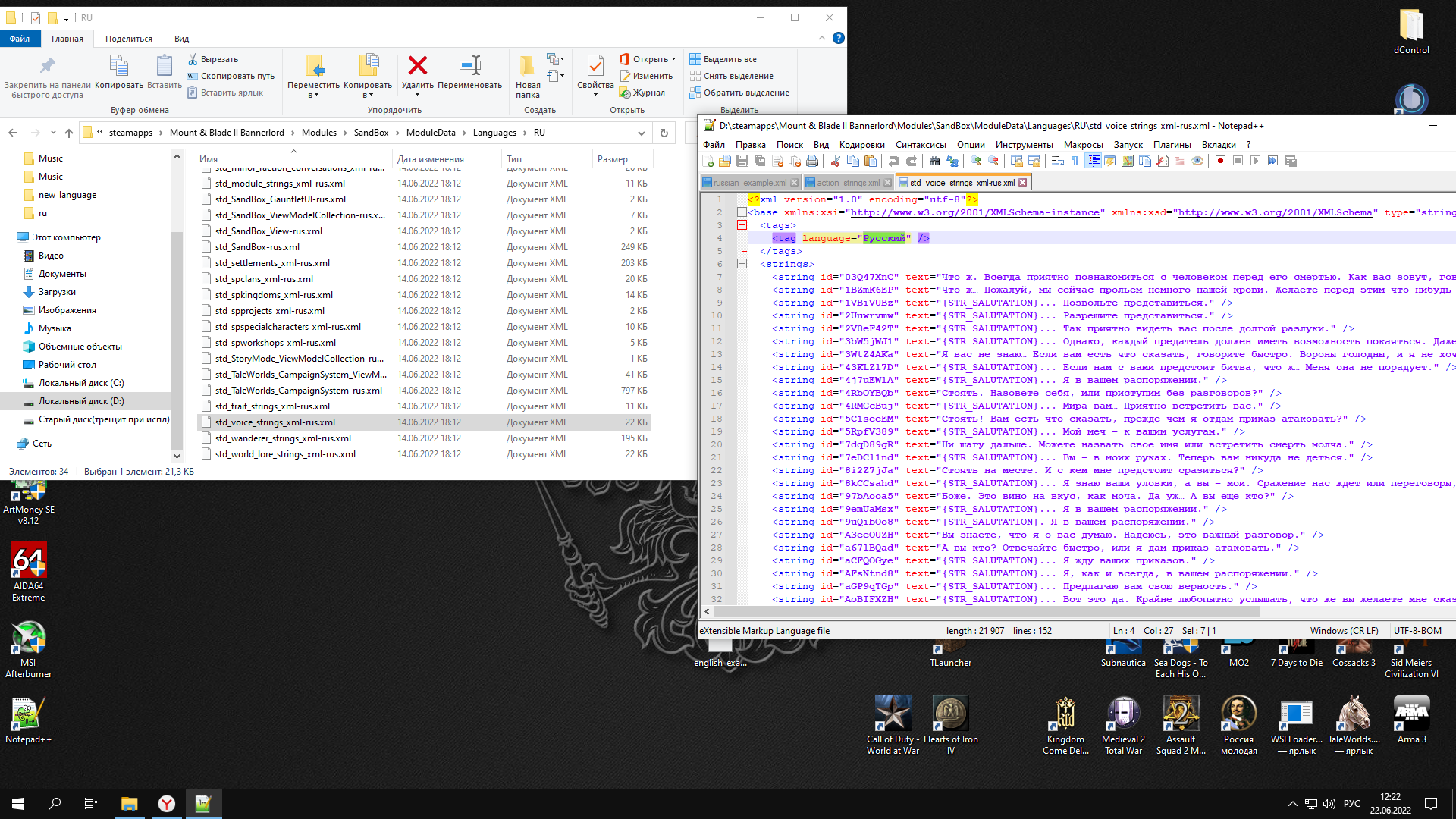Click the Redo arrow in Notepad++ toolbar
The width and height of the screenshot is (1456, 819).
[912, 161]
